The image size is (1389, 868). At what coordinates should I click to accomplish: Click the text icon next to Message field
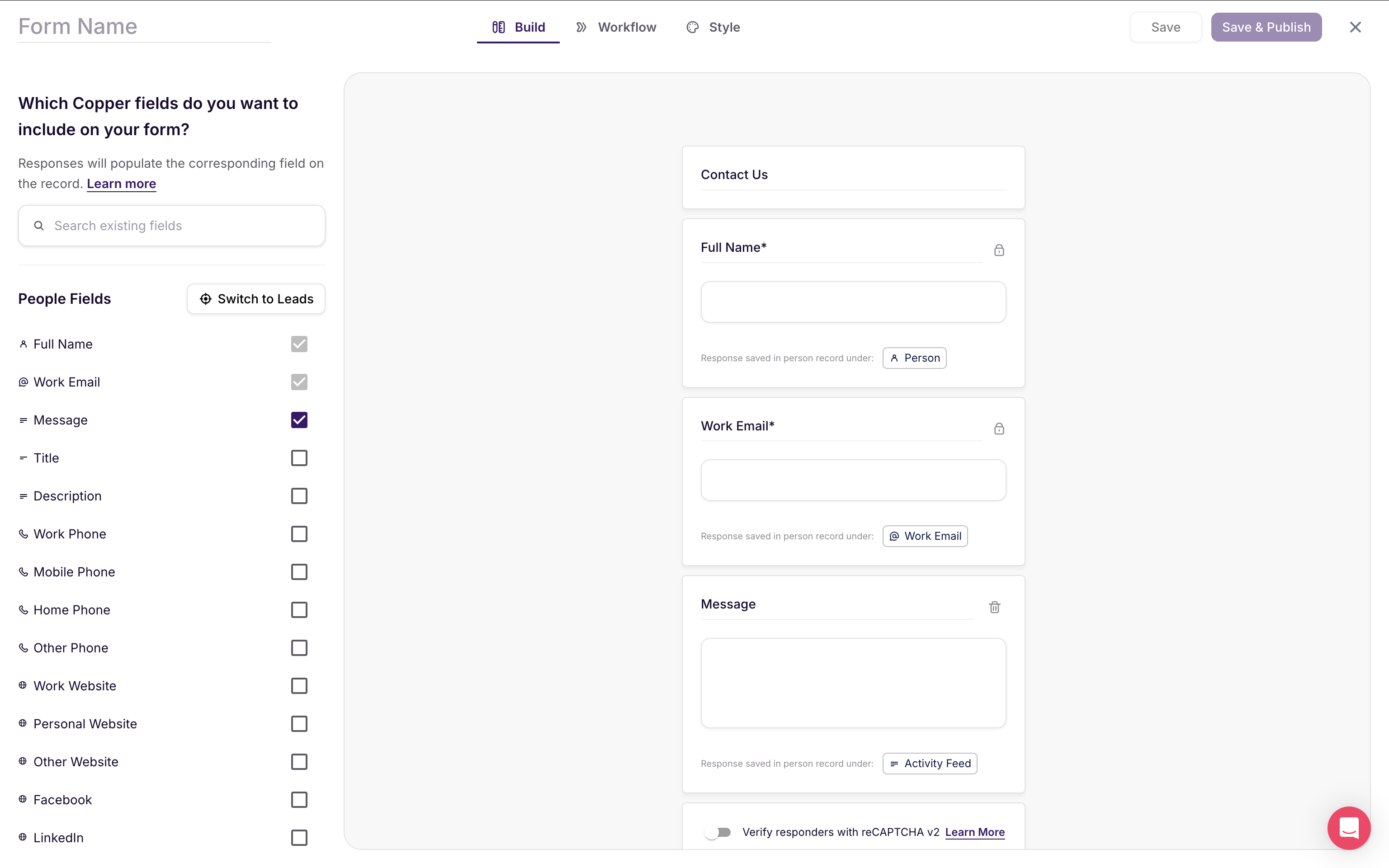(23, 420)
